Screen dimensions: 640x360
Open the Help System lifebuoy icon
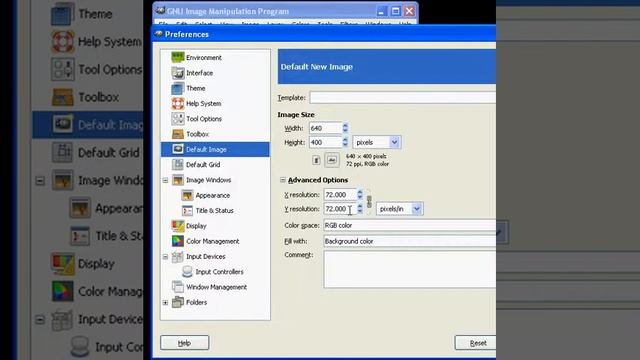[x=178, y=103]
